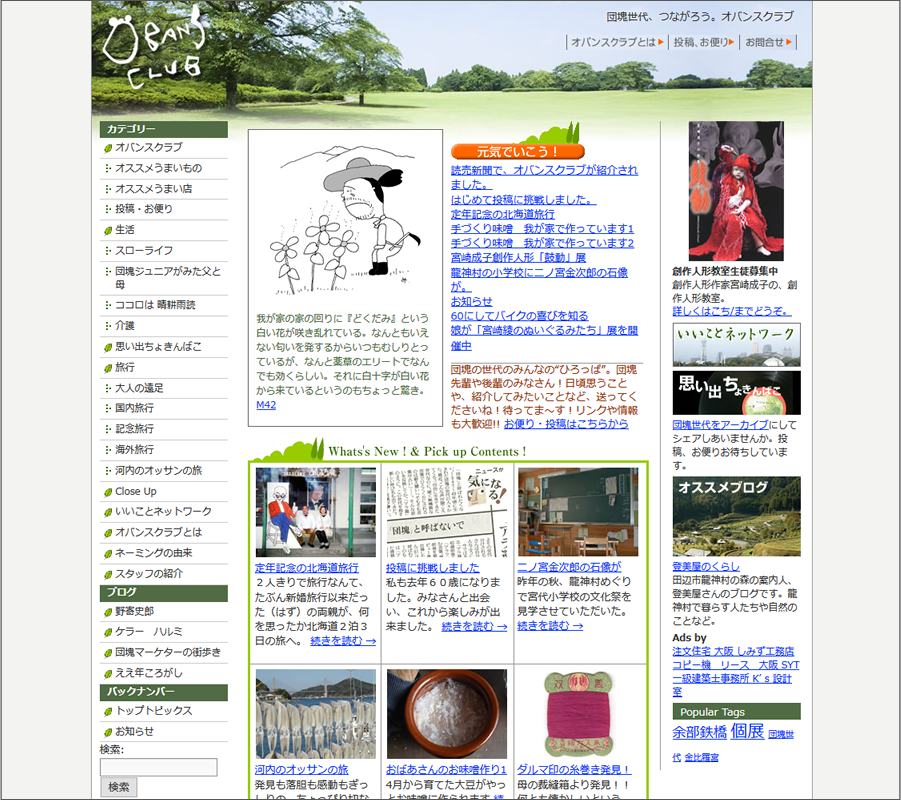Open the ええ年ころがし blog
This screenshot has height=800, width=901.
pos(149,672)
